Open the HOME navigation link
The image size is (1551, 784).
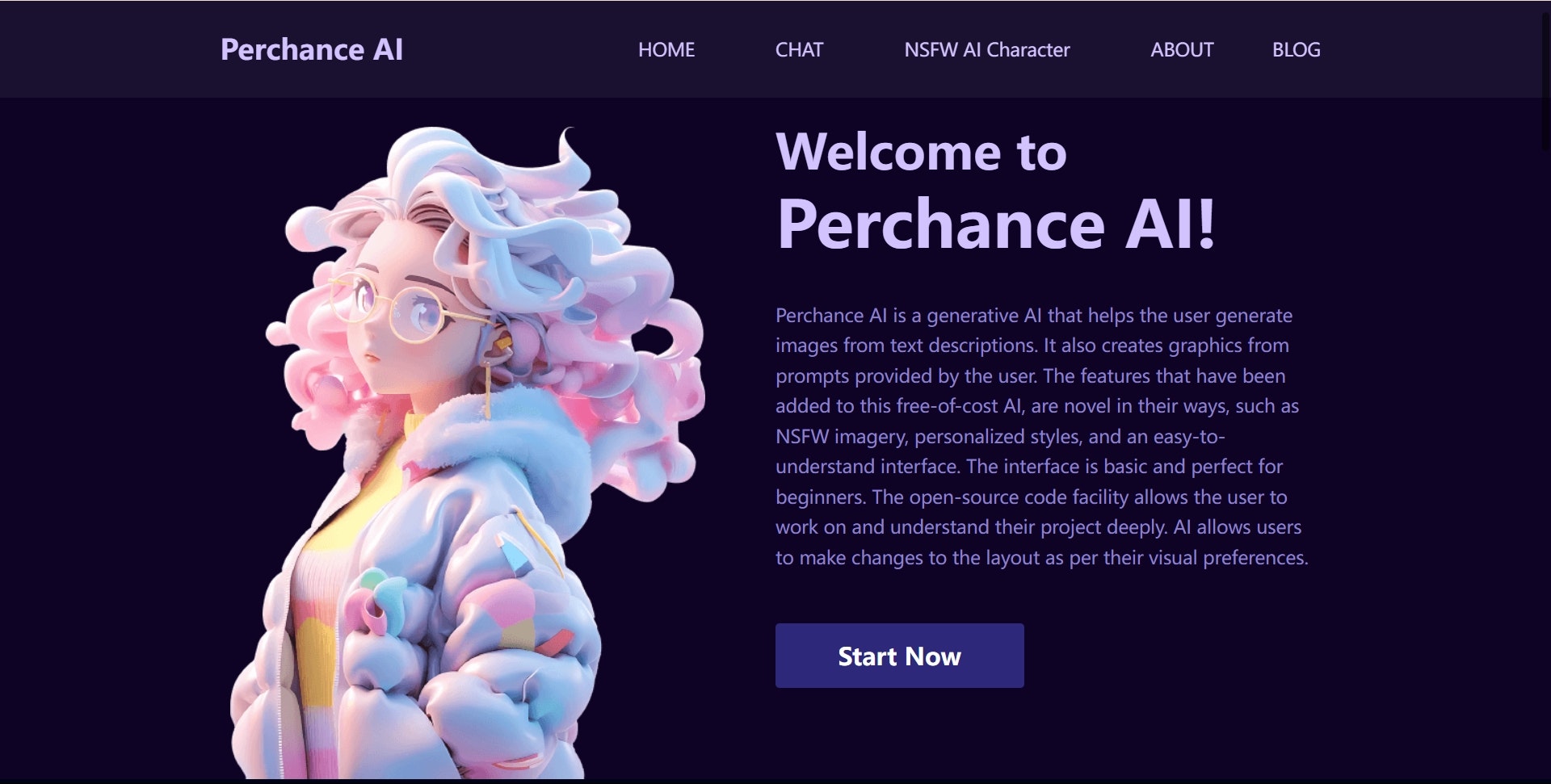pos(666,50)
